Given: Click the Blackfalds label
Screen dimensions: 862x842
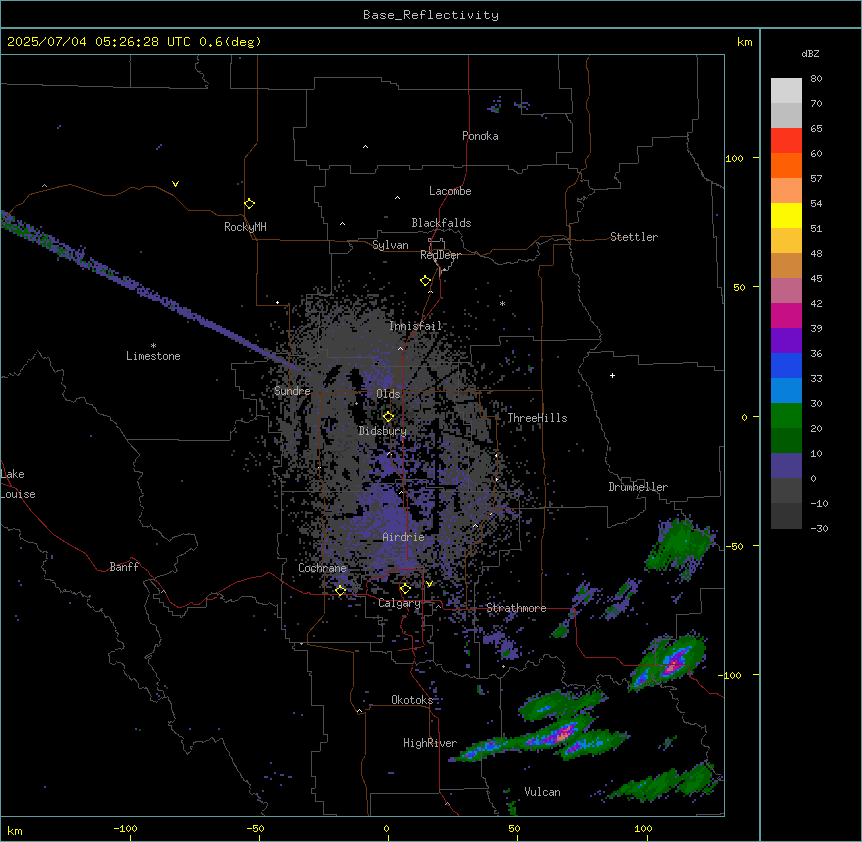Looking at the screenshot, I should (x=441, y=223).
